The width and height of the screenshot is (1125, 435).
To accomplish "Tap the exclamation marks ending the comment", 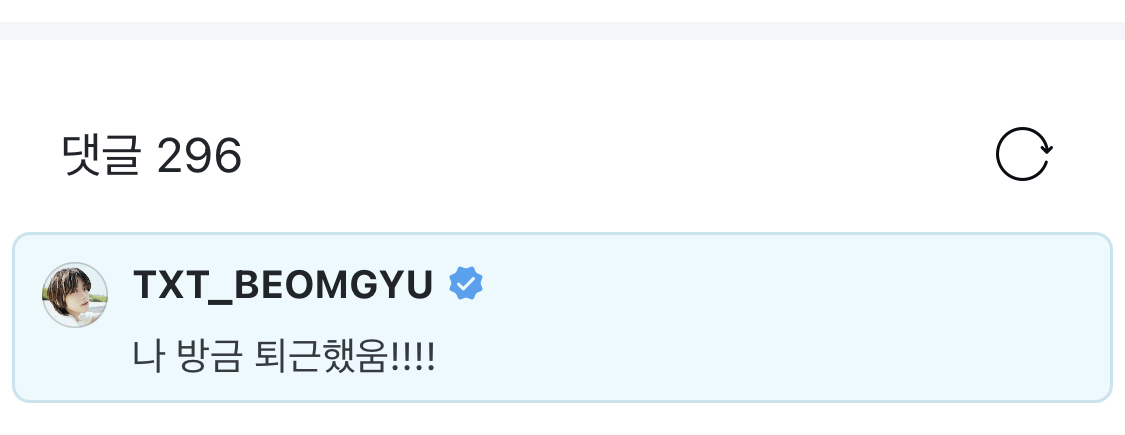I will pyautogui.click(x=414, y=356).
